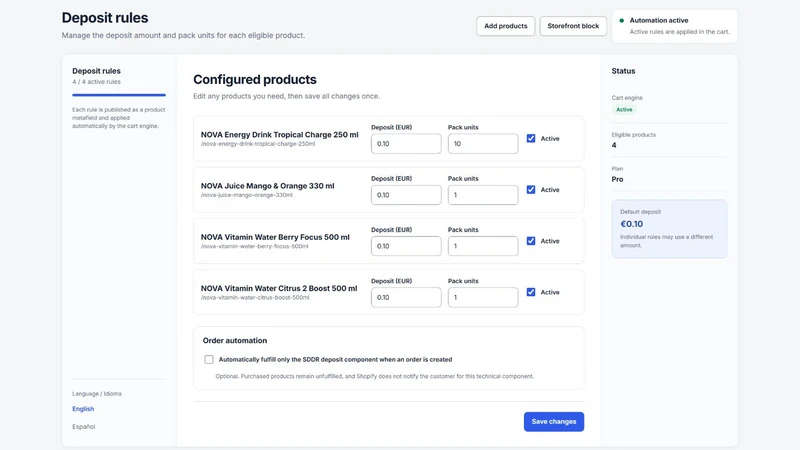Click the green Automation active status dot
The width and height of the screenshot is (800, 450).
coord(621,21)
